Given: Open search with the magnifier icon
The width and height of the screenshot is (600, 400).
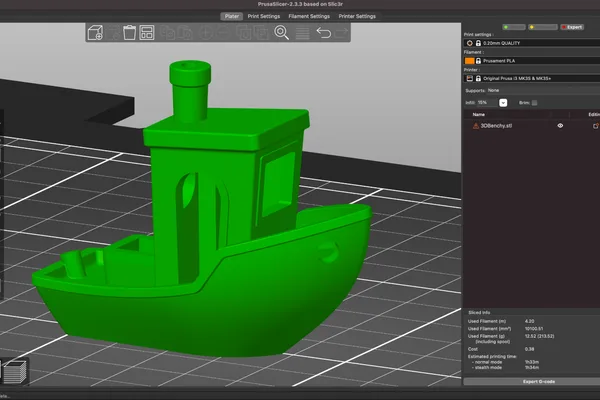Looking at the screenshot, I should [281, 33].
